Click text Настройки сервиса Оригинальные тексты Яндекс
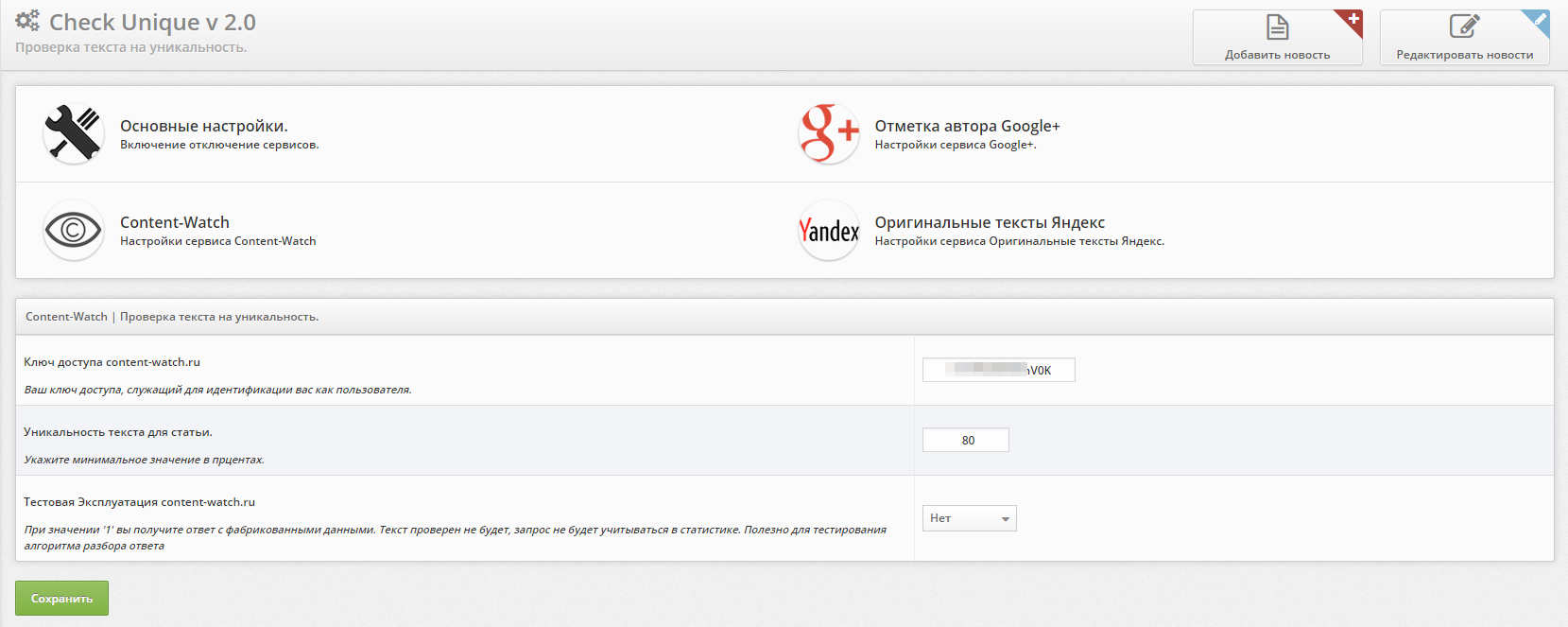 pos(1020,241)
